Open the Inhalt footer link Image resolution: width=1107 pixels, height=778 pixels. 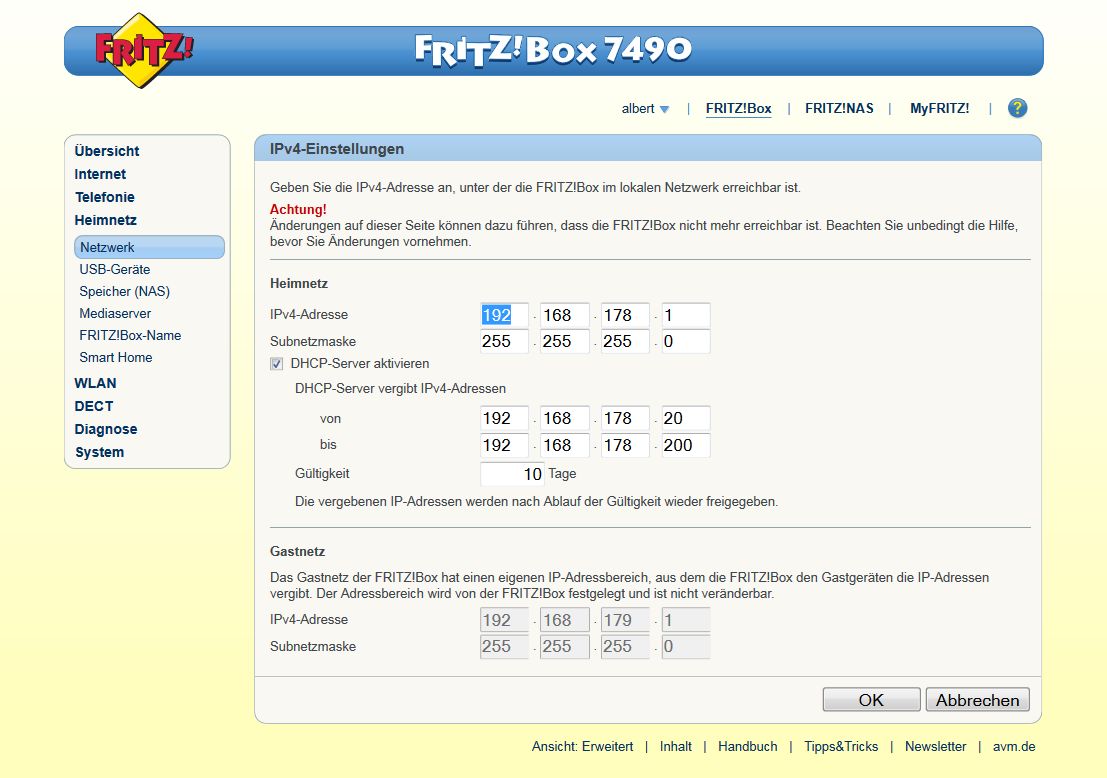coord(676,746)
